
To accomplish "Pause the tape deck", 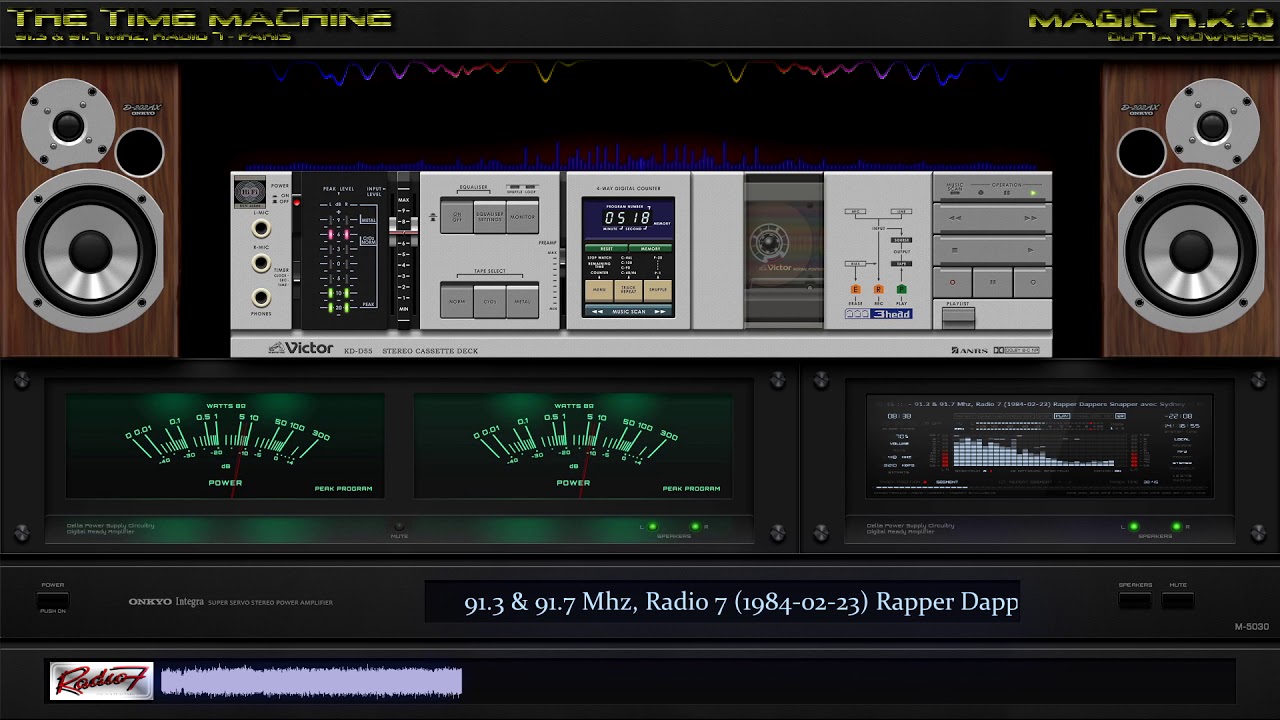I will pyautogui.click(x=993, y=282).
